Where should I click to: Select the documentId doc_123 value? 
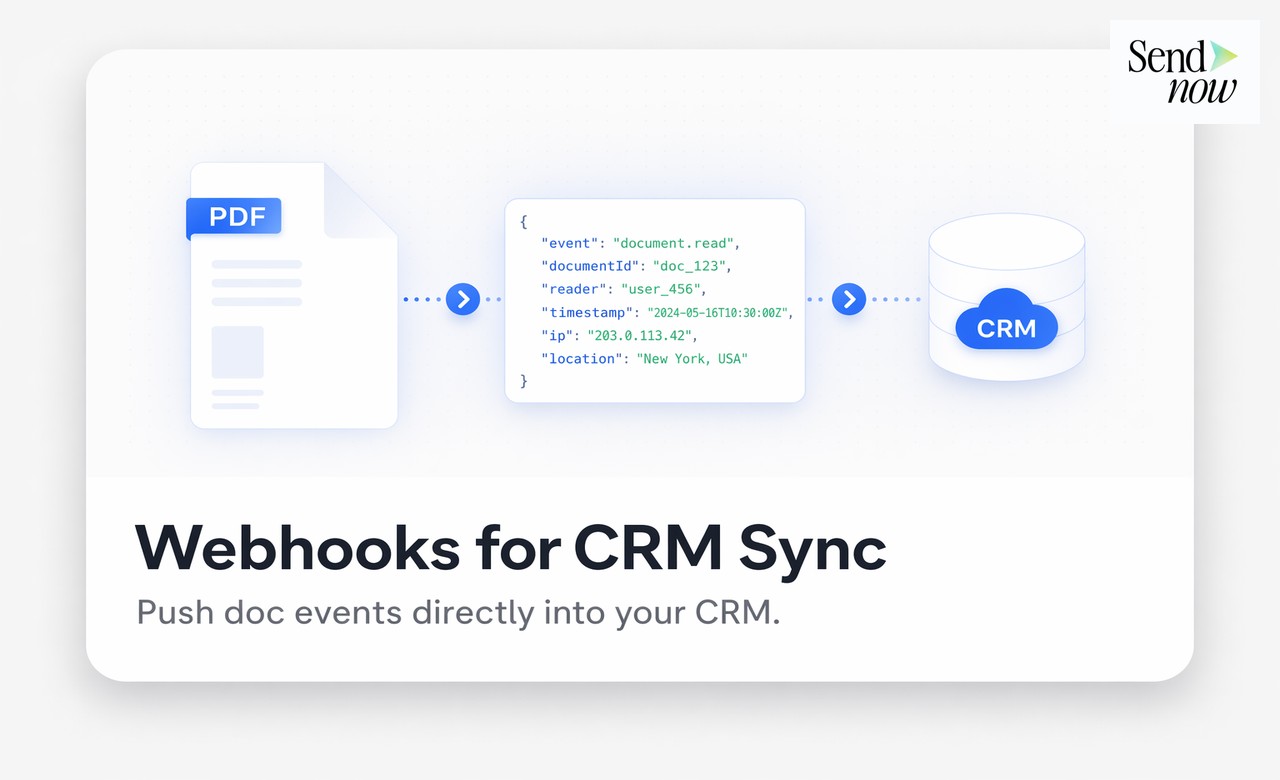(691, 266)
